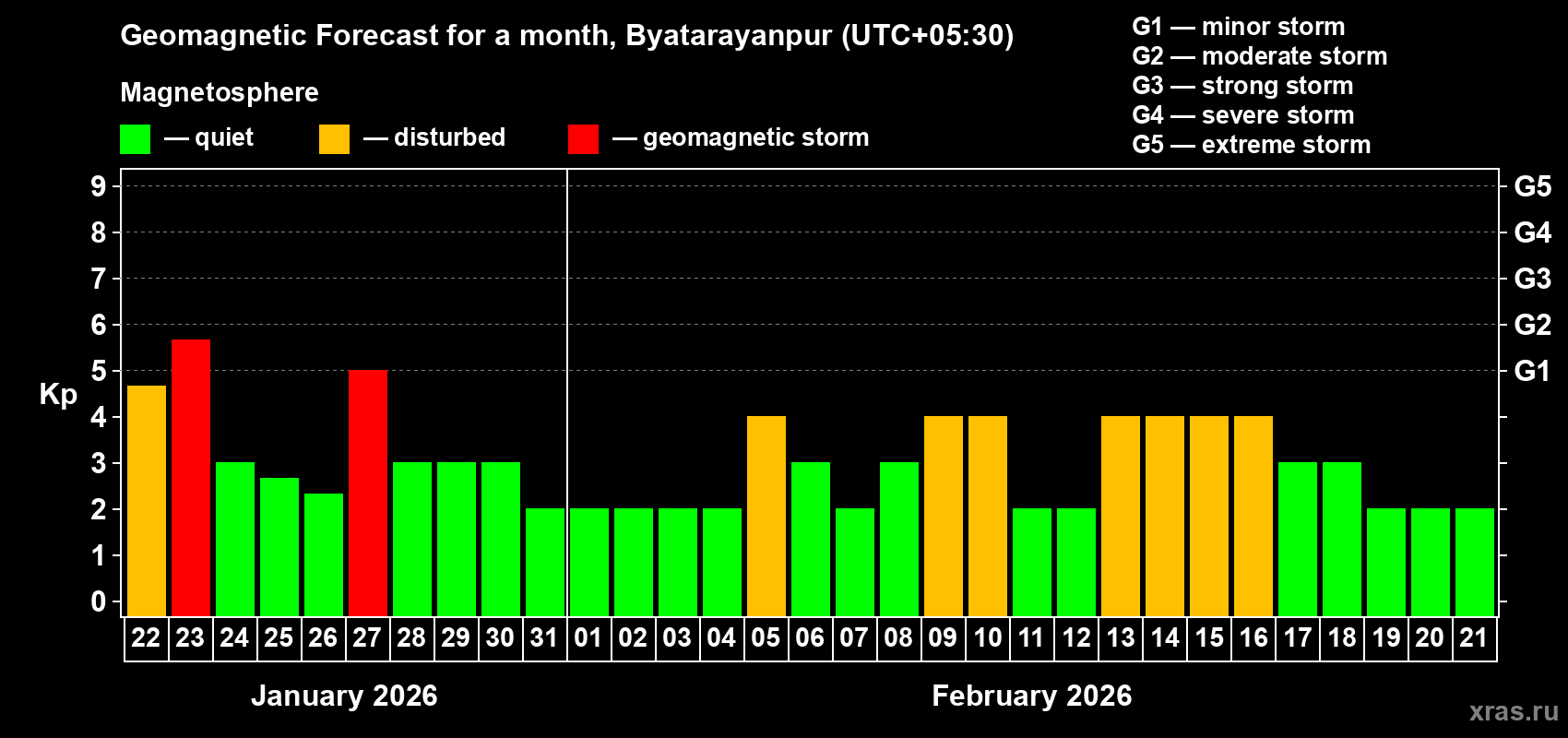Viewport: 1568px width, 738px height.
Task: Click the G5 label on the right axis
Action: [1533, 186]
